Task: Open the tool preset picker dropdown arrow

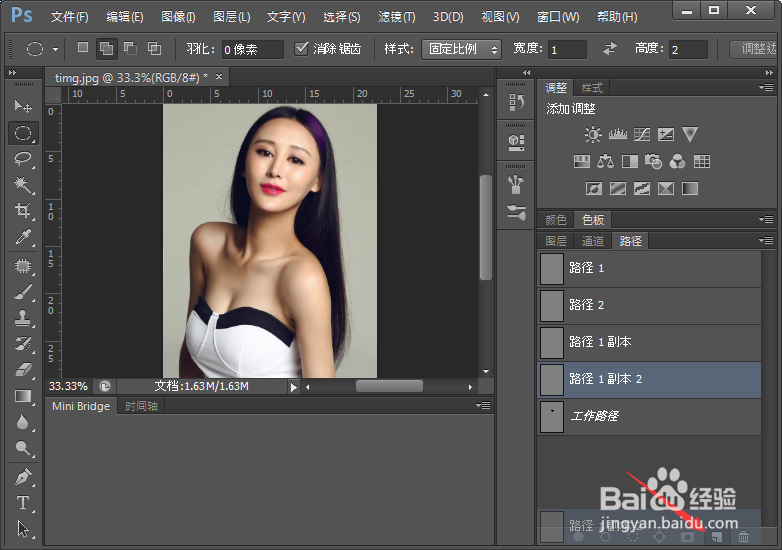Action: [55, 49]
